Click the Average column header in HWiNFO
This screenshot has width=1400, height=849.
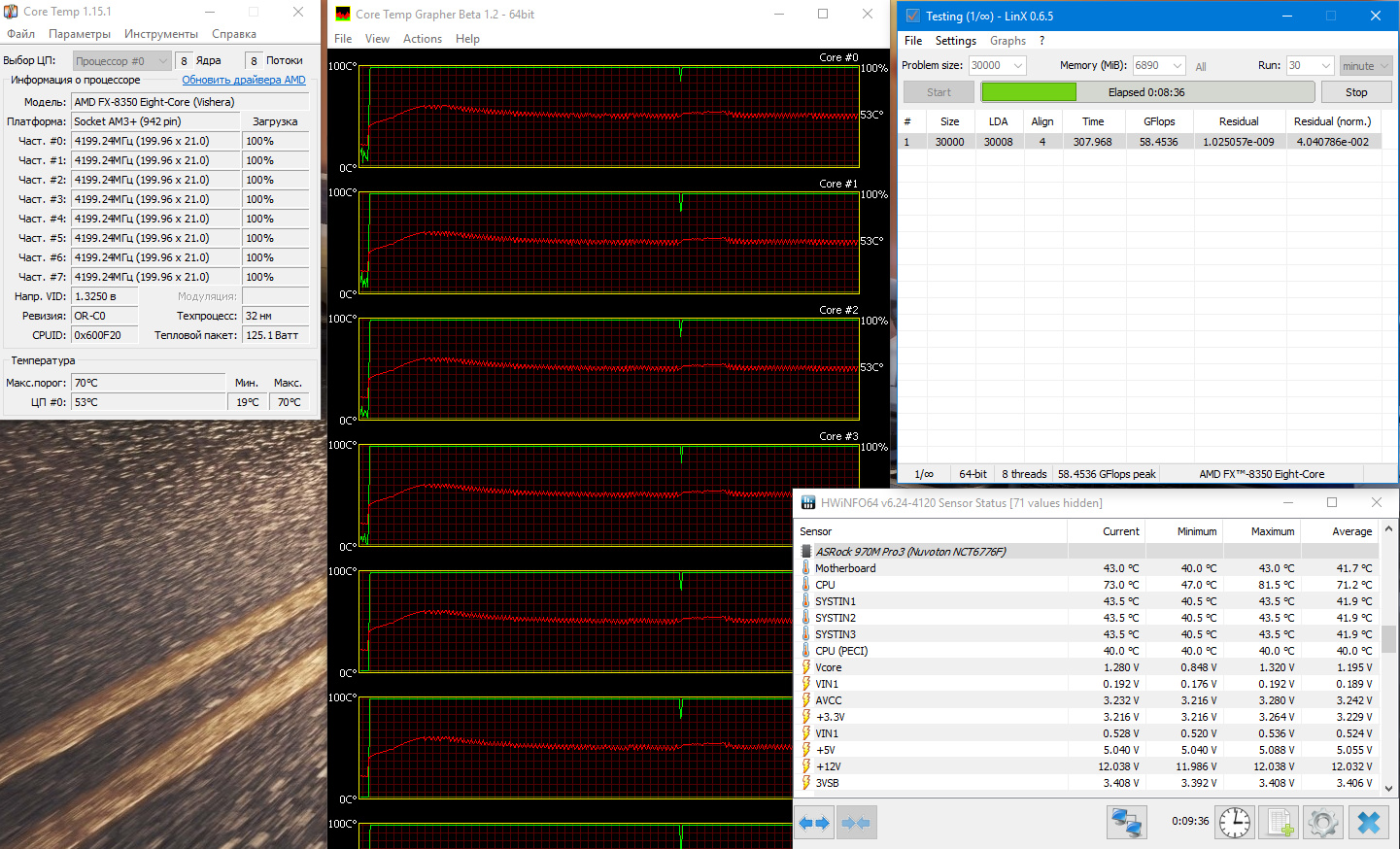coord(1339,531)
